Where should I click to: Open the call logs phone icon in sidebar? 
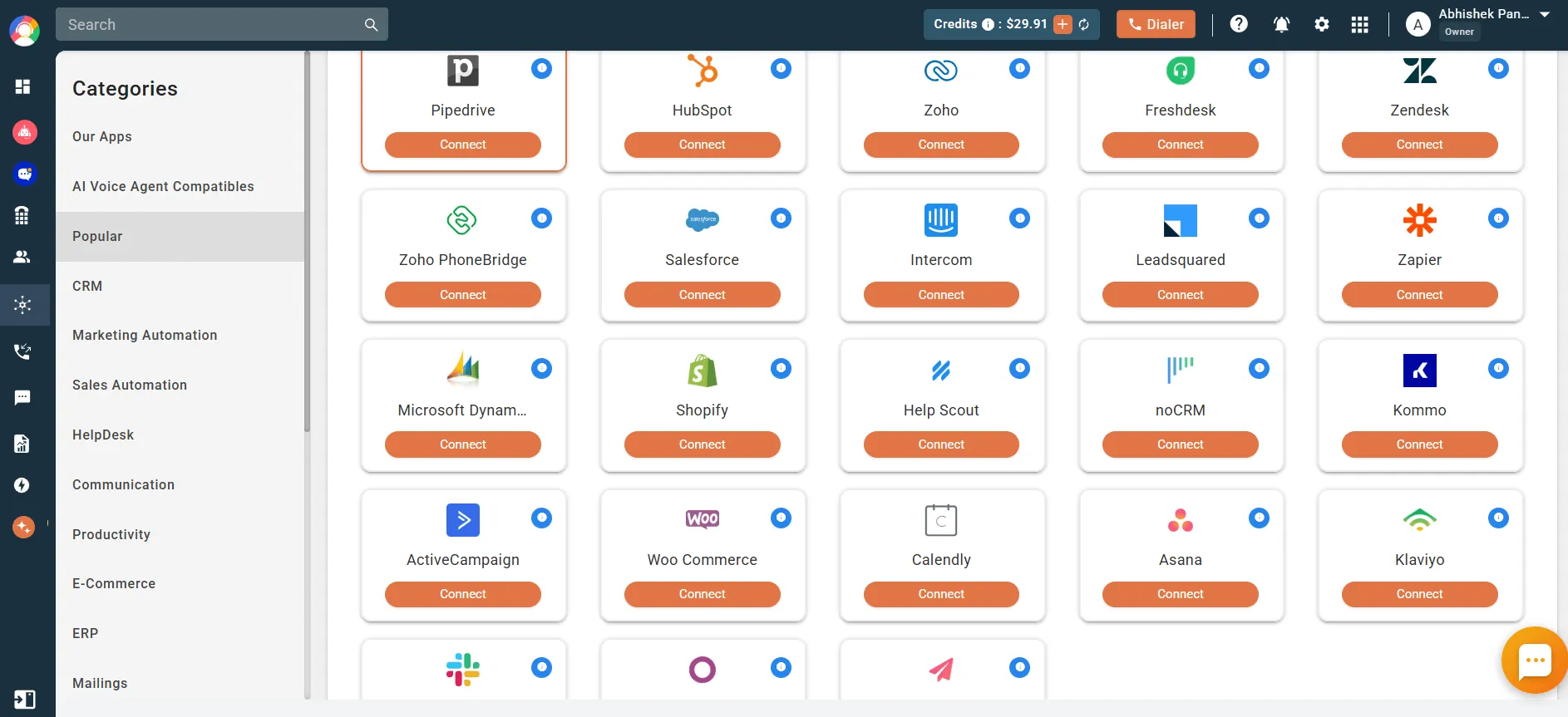pos(22,351)
